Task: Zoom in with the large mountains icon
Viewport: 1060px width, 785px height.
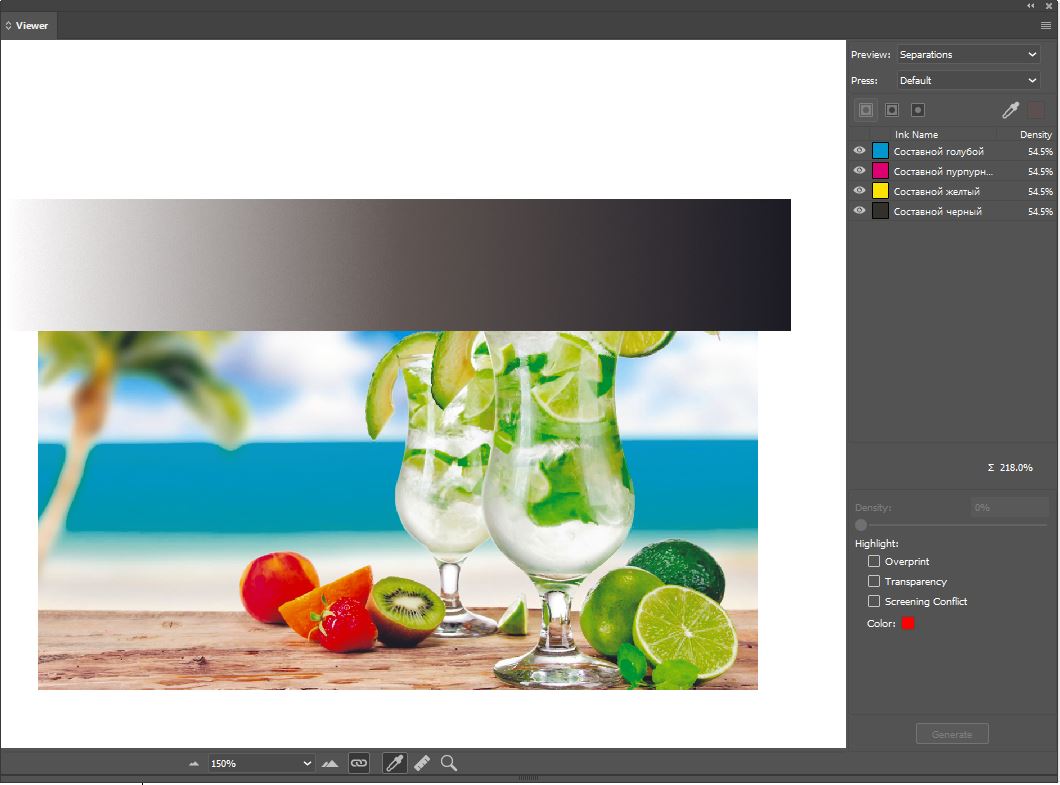Action: [x=330, y=763]
